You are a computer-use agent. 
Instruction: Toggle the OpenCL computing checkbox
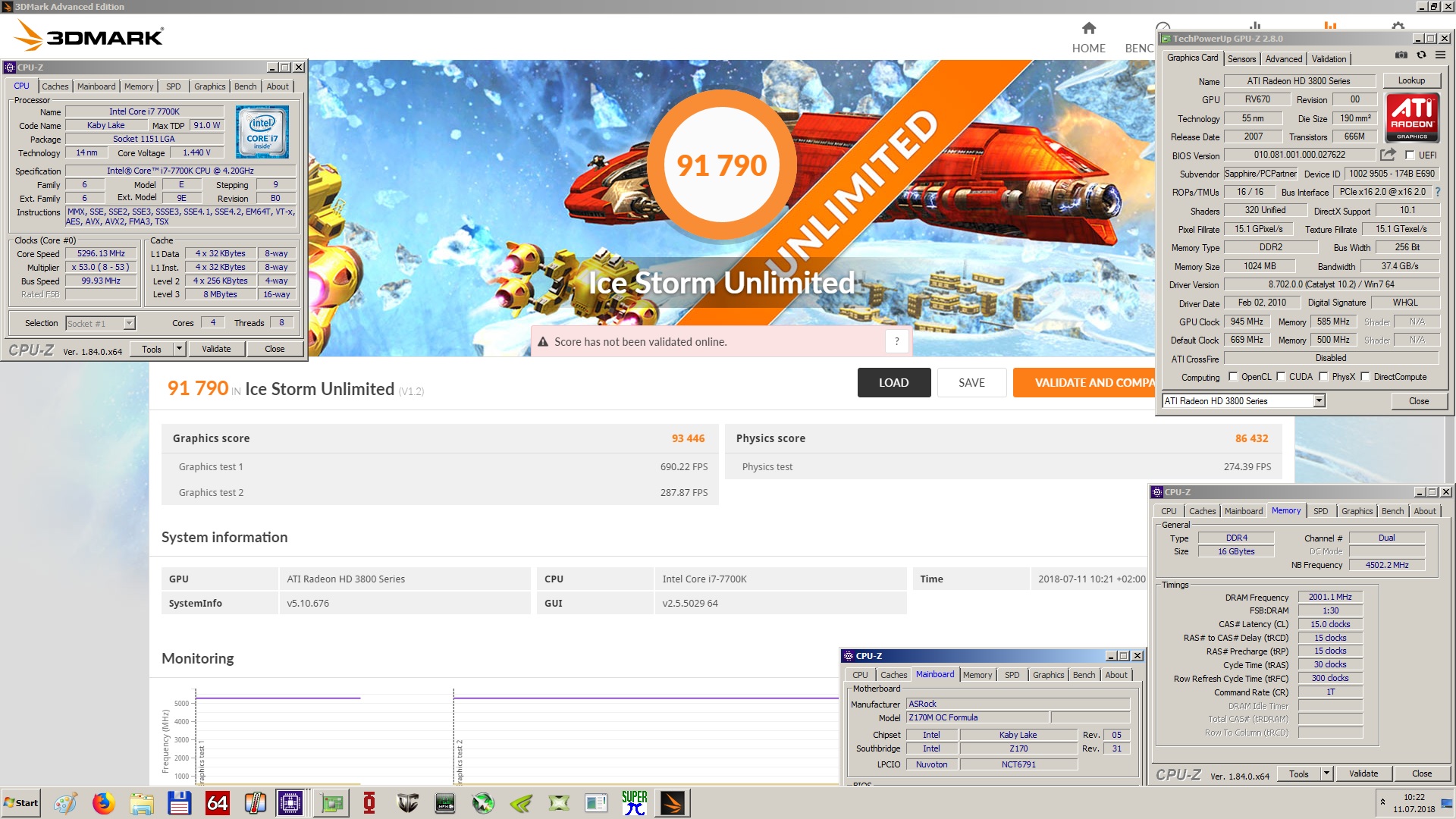click(1233, 377)
